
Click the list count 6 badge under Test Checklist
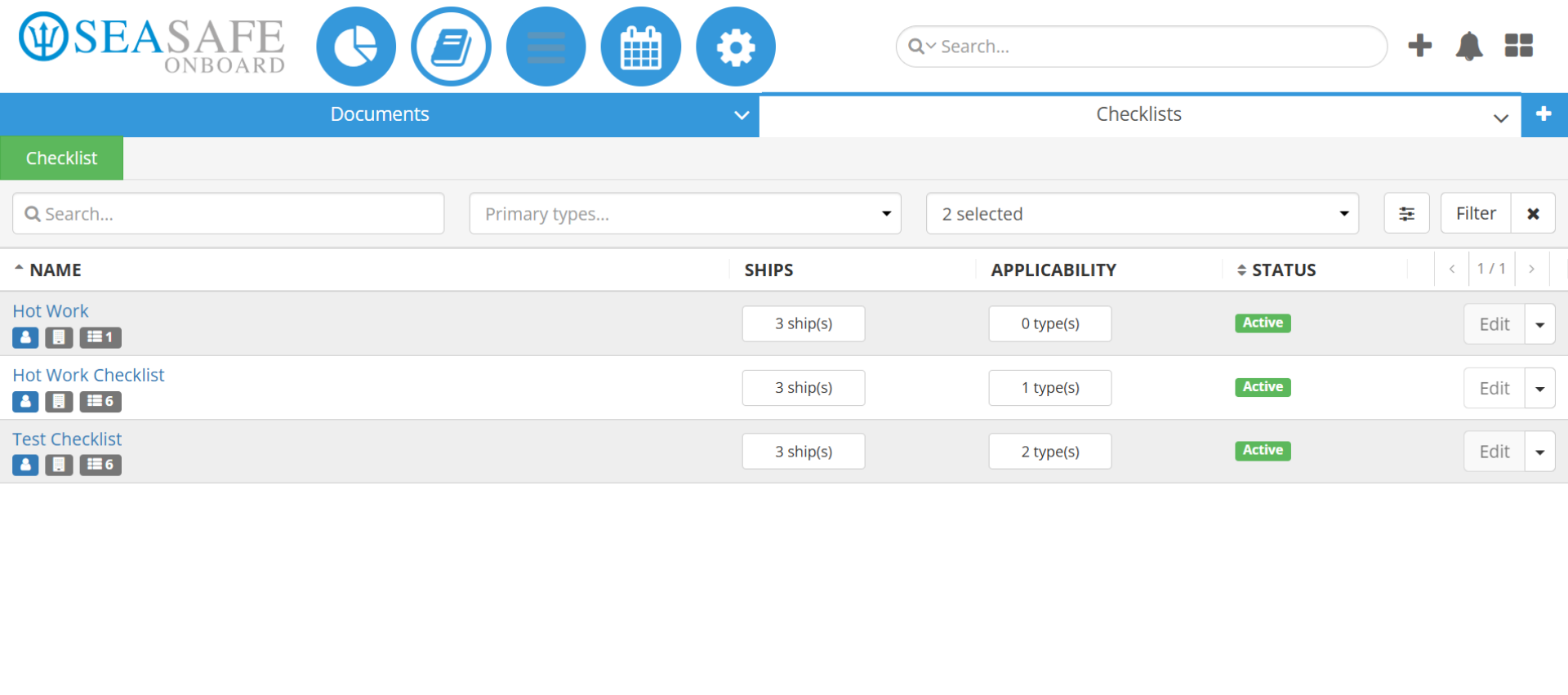pyautogui.click(x=100, y=465)
